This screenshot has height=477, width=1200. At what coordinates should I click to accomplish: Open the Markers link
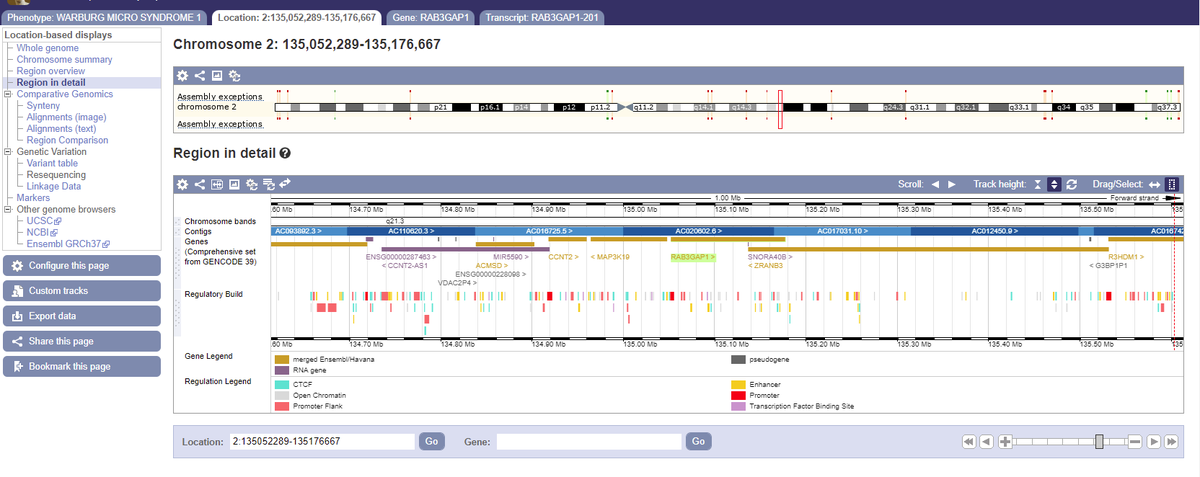(x=33, y=198)
